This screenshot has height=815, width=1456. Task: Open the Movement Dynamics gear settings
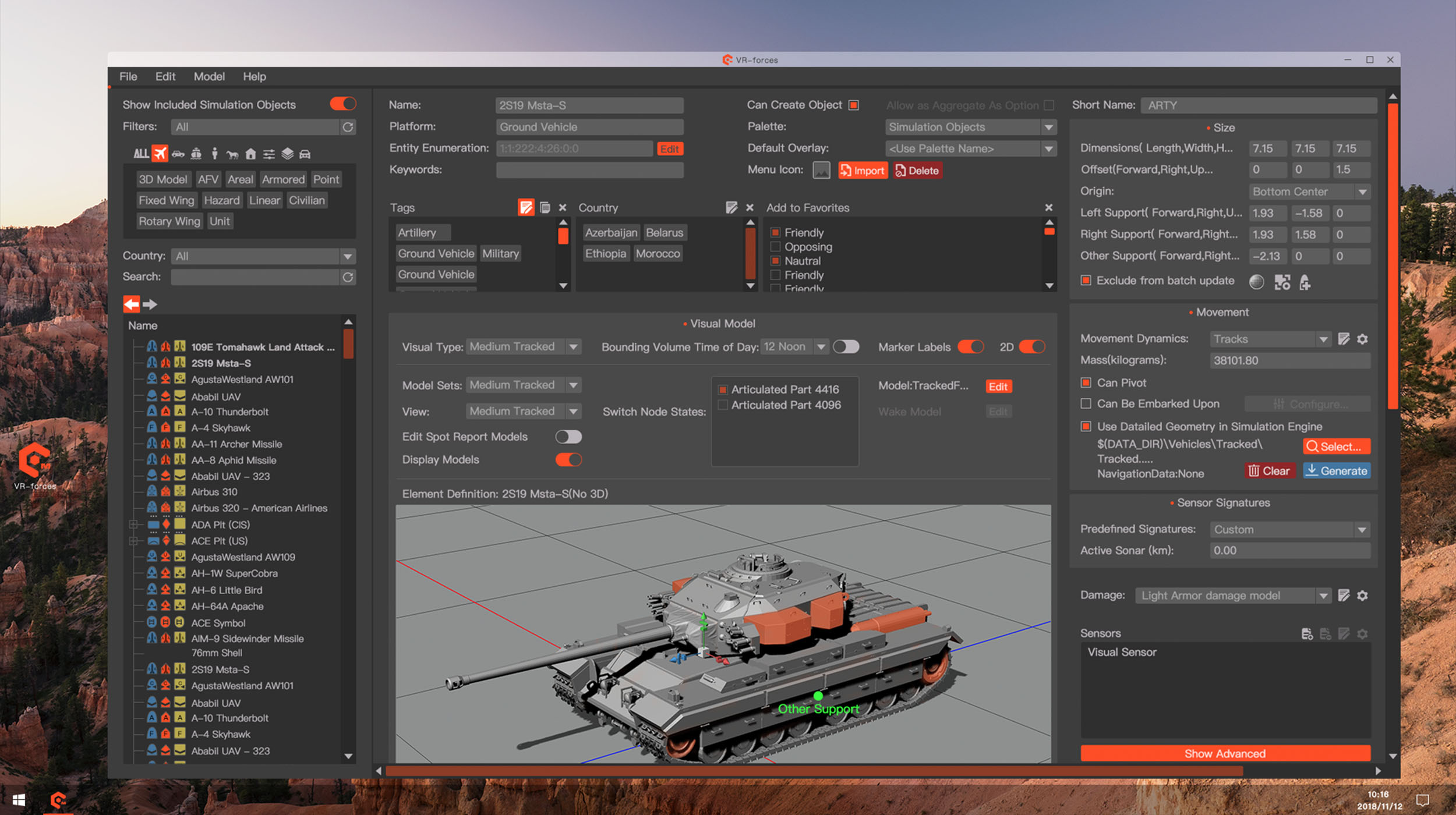[x=1362, y=339]
